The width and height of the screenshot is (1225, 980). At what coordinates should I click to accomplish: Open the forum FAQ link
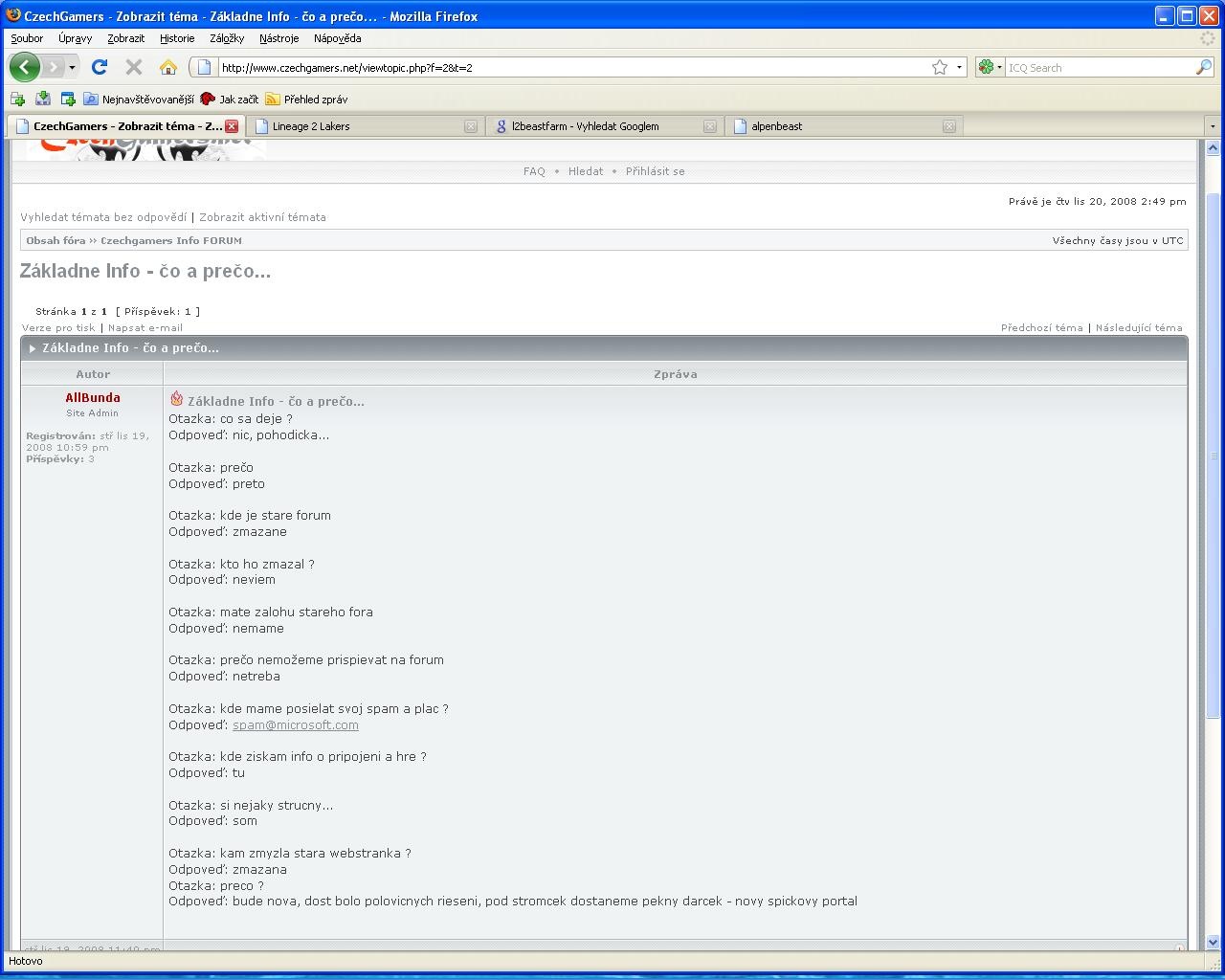[x=534, y=171]
